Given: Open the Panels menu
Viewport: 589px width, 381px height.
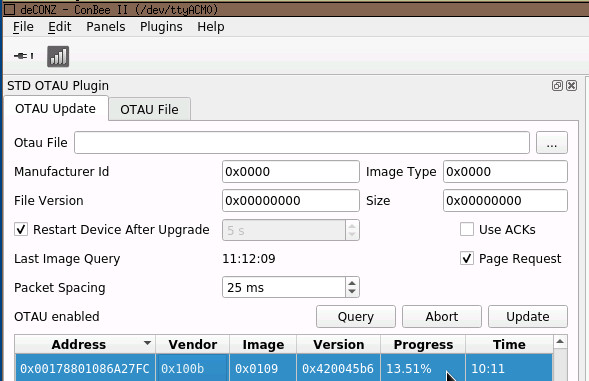Looking at the screenshot, I should point(106,27).
